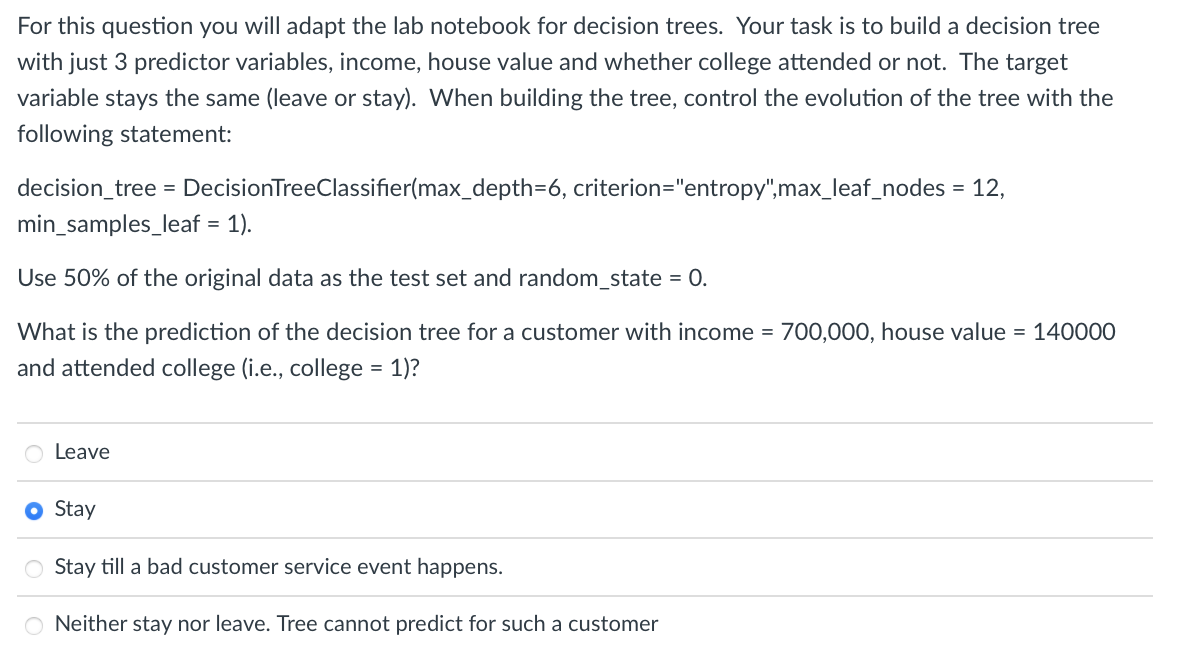This screenshot has height=666, width=1180.
Task: Click the "Leave" answer label text
Action: [81, 452]
